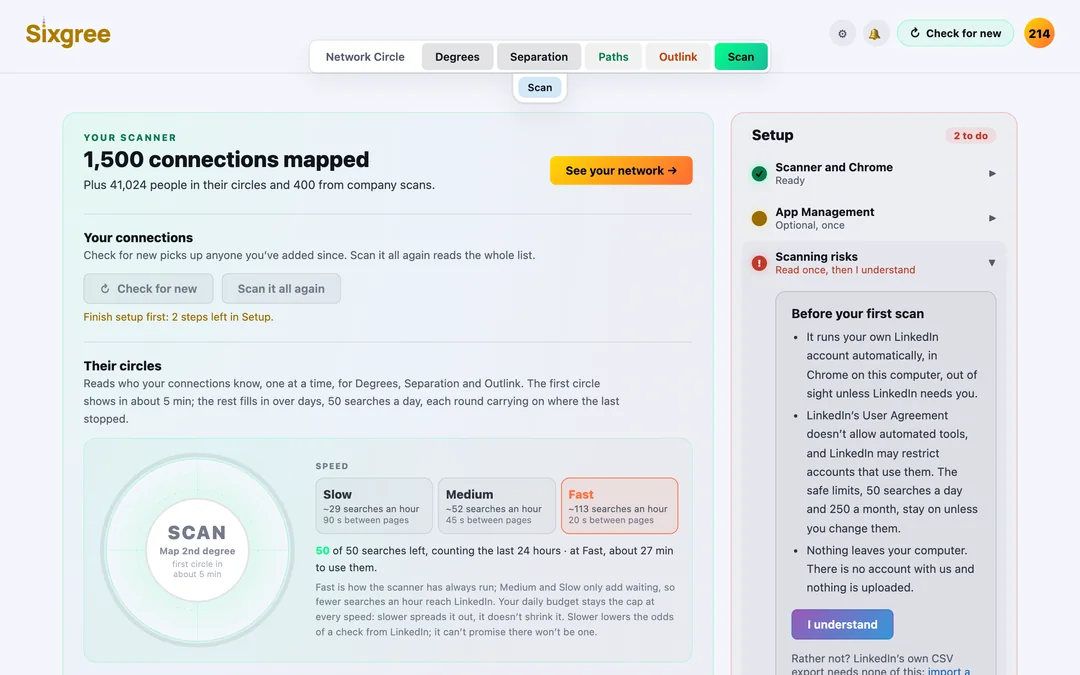Open the import a CSV link
1080x675 pixels.
pyautogui.click(x=948, y=671)
